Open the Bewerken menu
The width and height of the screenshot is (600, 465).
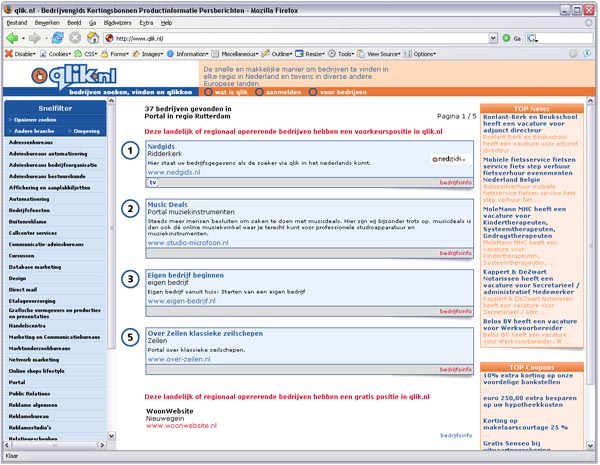point(49,21)
